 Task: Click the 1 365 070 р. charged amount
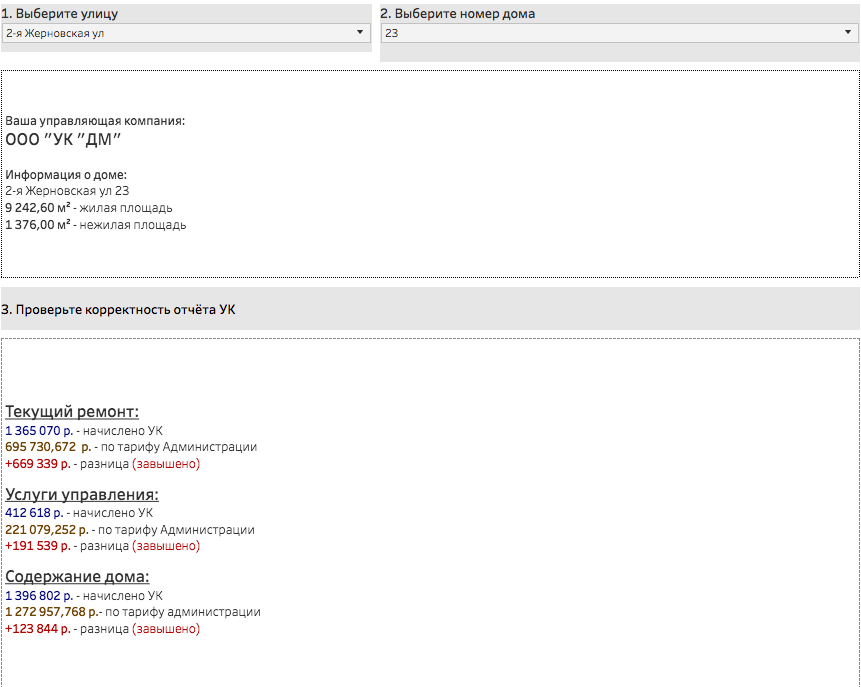tap(38, 431)
